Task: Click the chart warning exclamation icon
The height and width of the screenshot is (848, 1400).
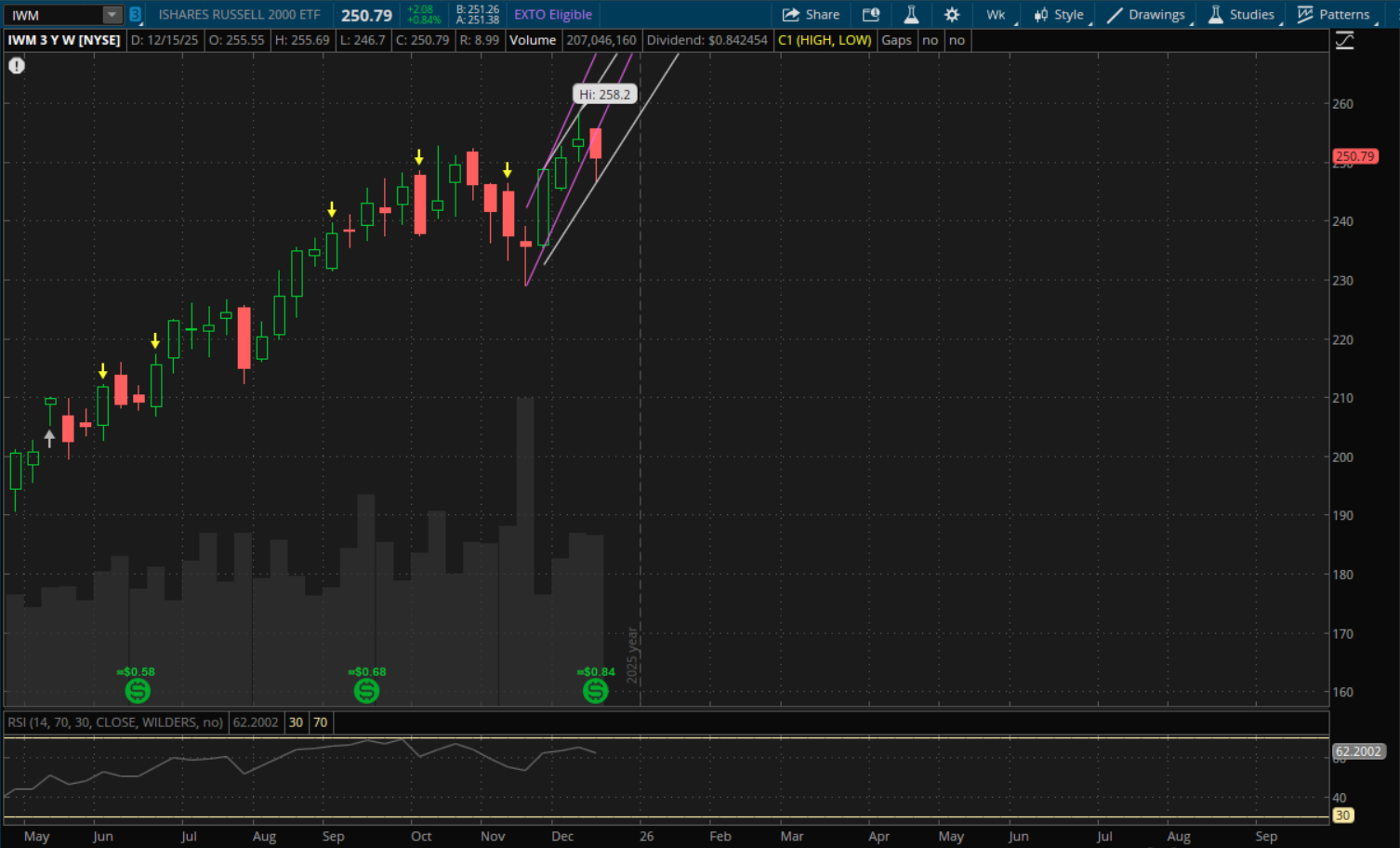Action: pyautogui.click(x=17, y=65)
